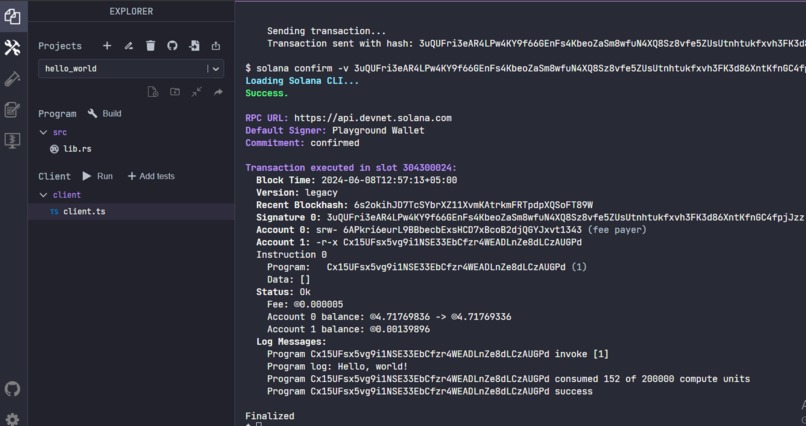Open the Explorer sidebar icon
The height and width of the screenshot is (426, 806).
tap(12, 16)
